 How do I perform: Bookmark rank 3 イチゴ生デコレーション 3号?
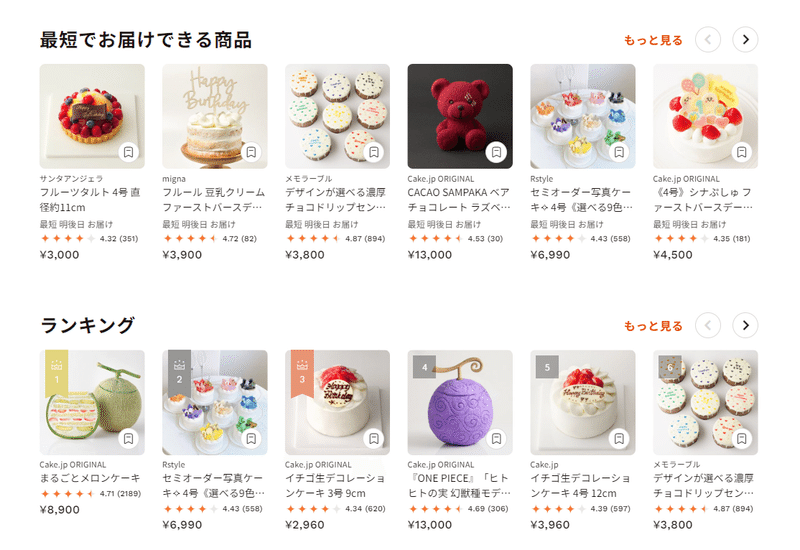tap(374, 438)
